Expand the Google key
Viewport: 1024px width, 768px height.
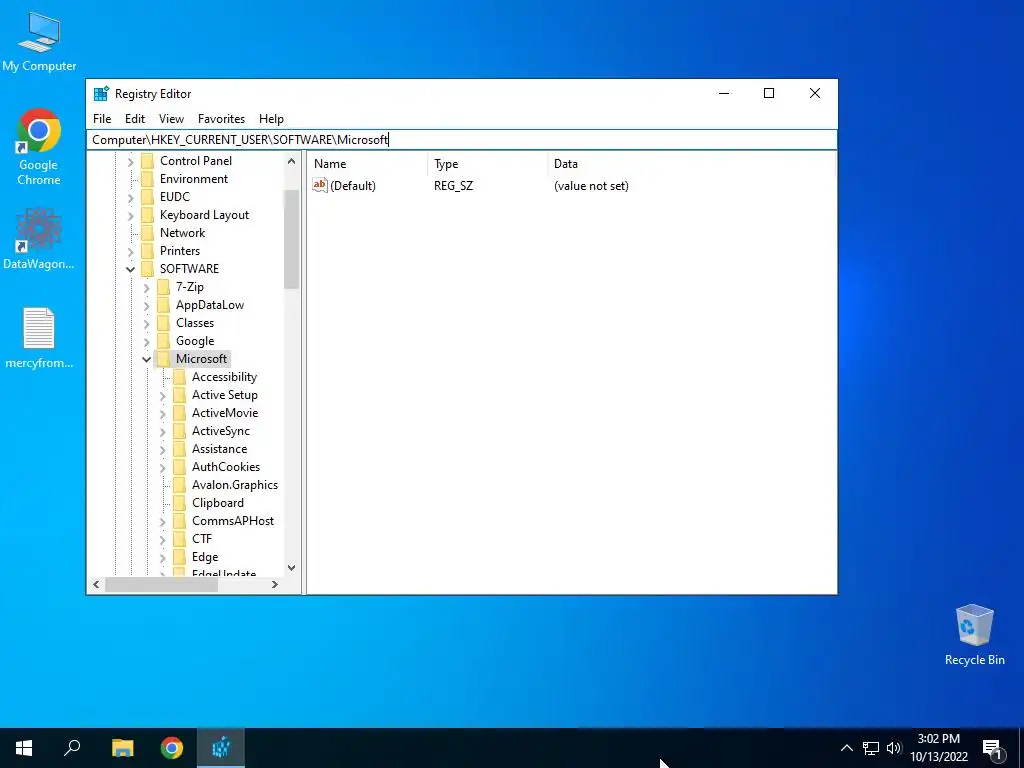tap(146, 341)
